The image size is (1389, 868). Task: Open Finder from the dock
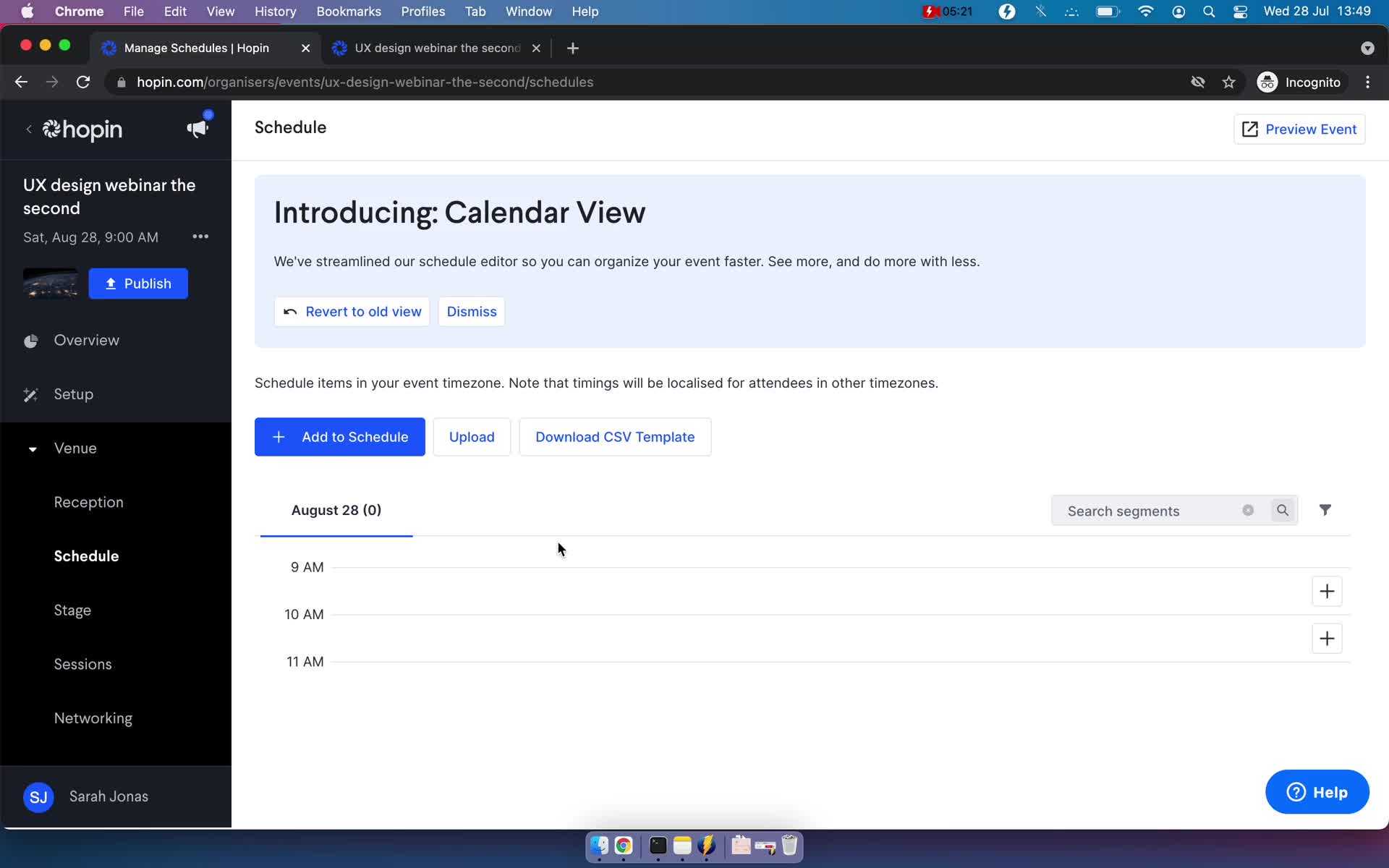pyautogui.click(x=599, y=846)
